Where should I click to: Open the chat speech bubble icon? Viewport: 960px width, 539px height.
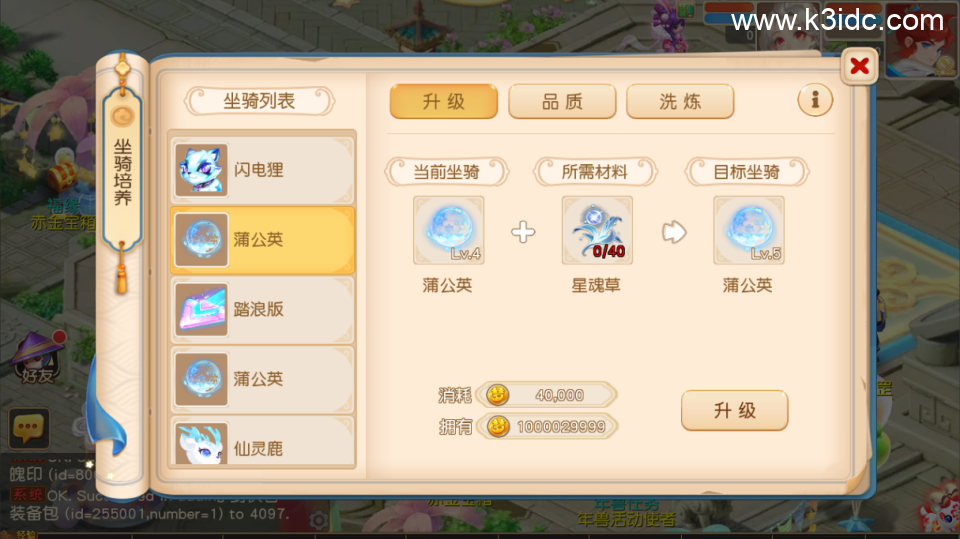point(29,428)
